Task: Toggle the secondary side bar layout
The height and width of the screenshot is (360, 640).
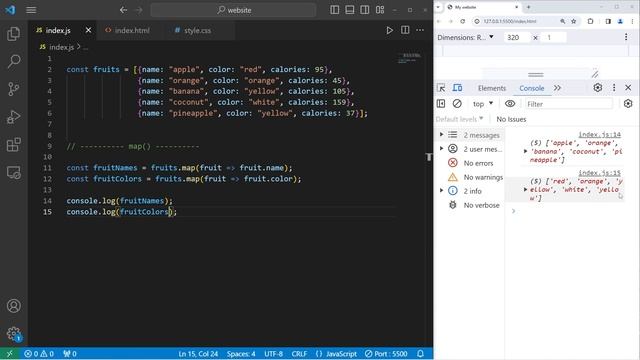Action: [x=364, y=10]
